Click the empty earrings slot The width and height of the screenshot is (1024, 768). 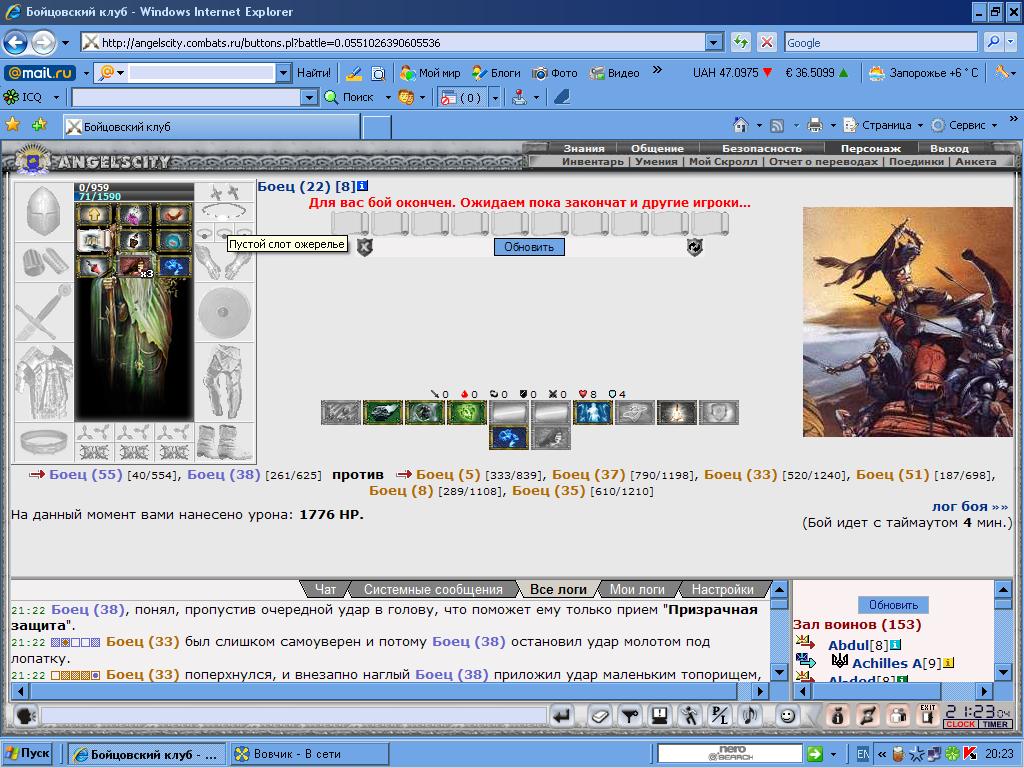click(225, 192)
